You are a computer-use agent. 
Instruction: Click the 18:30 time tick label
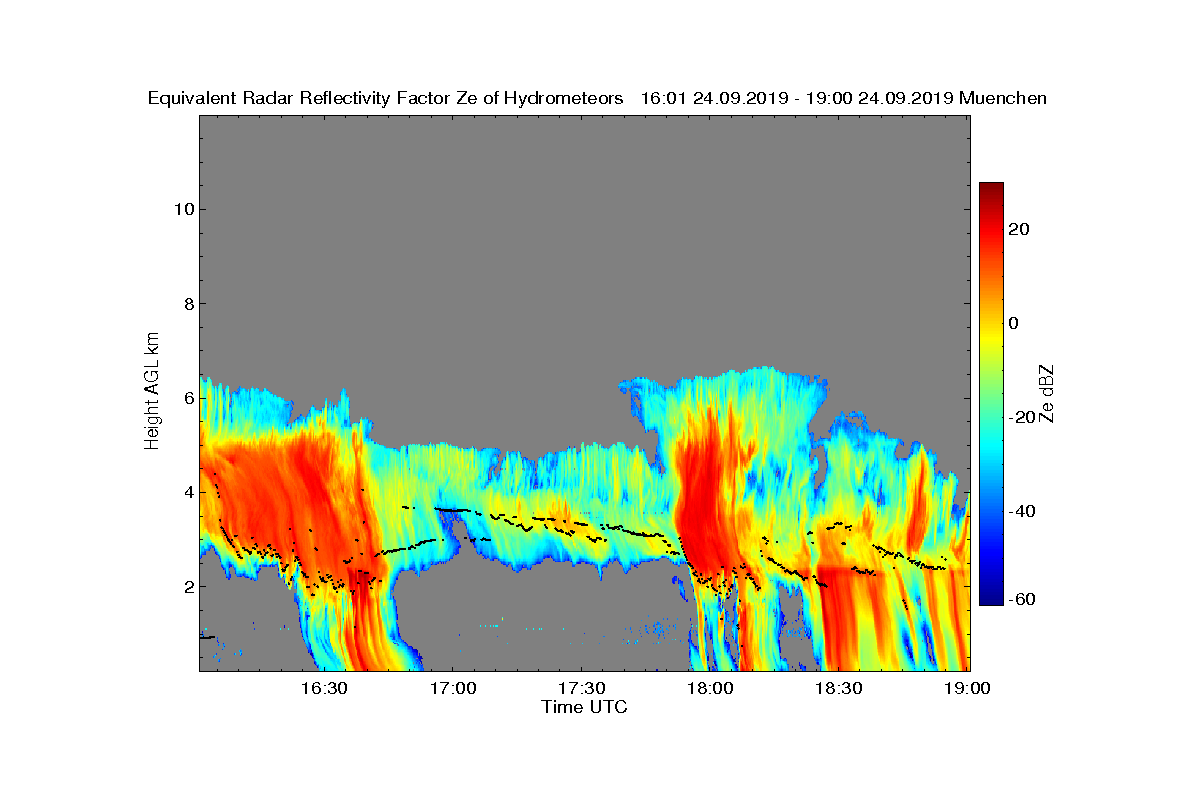click(840, 689)
